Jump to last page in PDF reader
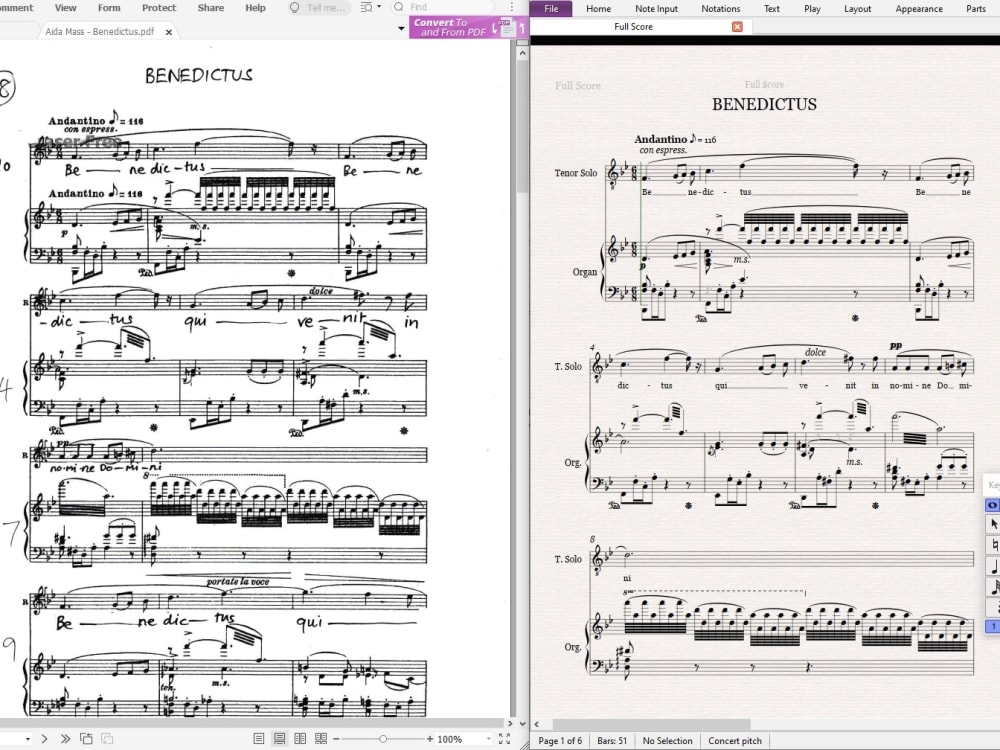The height and width of the screenshot is (750, 1000). [x=65, y=739]
